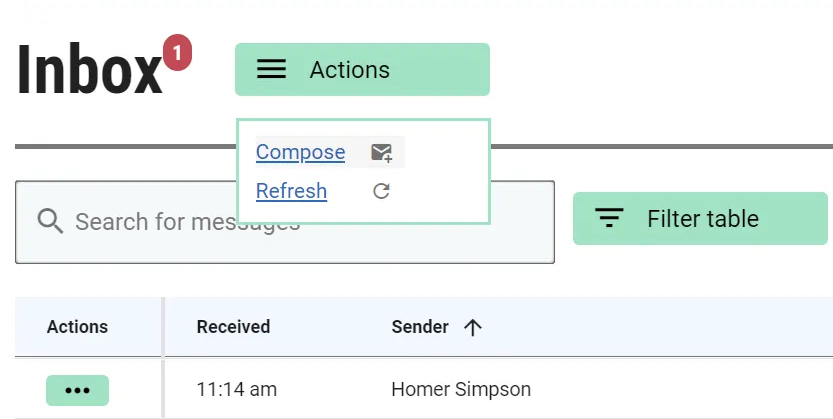Click the Actions column header
The height and width of the screenshot is (419, 833).
pyautogui.click(x=77, y=327)
